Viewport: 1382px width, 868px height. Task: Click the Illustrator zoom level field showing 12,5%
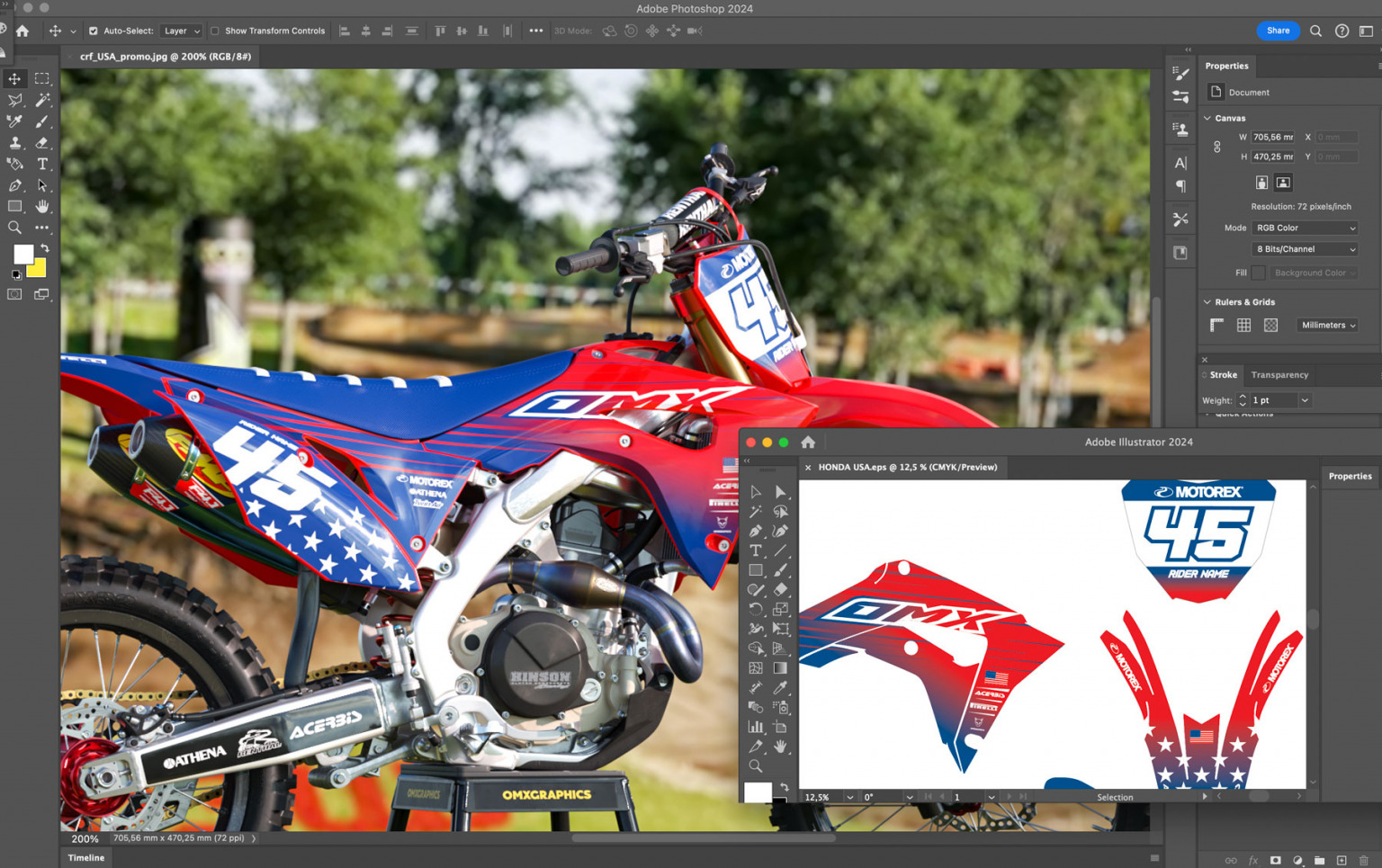click(819, 797)
